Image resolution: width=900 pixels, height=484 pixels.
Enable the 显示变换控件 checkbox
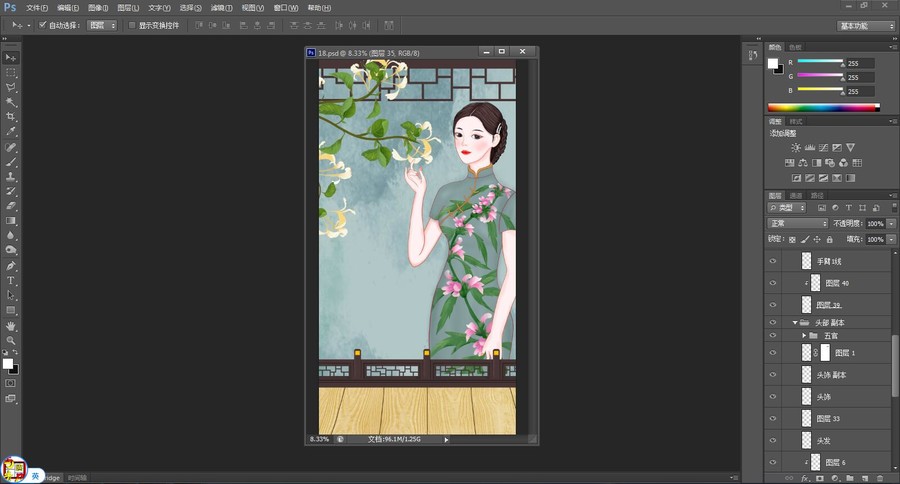click(x=132, y=25)
